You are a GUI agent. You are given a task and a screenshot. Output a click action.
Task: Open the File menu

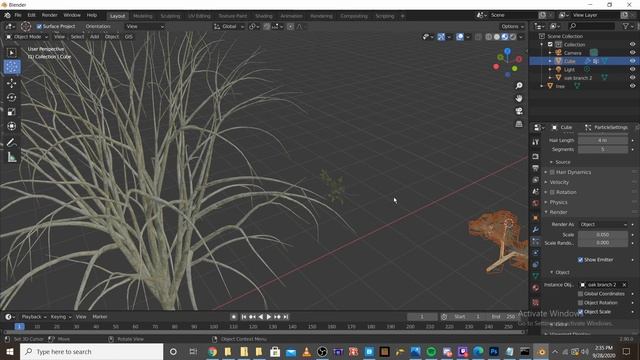(x=18, y=16)
